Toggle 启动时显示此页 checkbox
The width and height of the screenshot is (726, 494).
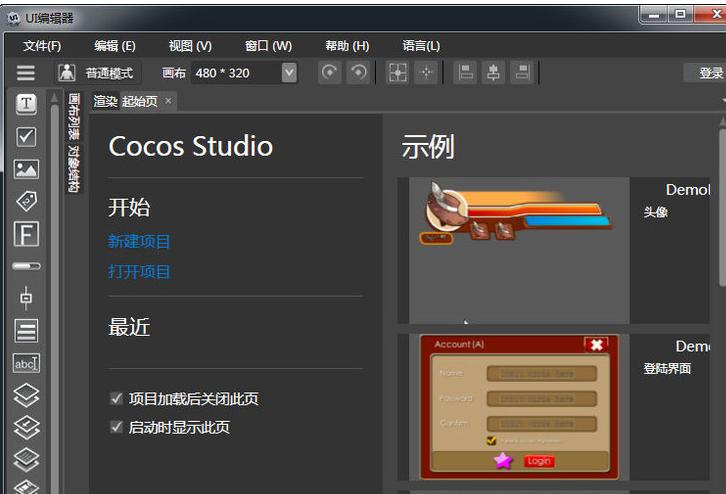click(116, 427)
